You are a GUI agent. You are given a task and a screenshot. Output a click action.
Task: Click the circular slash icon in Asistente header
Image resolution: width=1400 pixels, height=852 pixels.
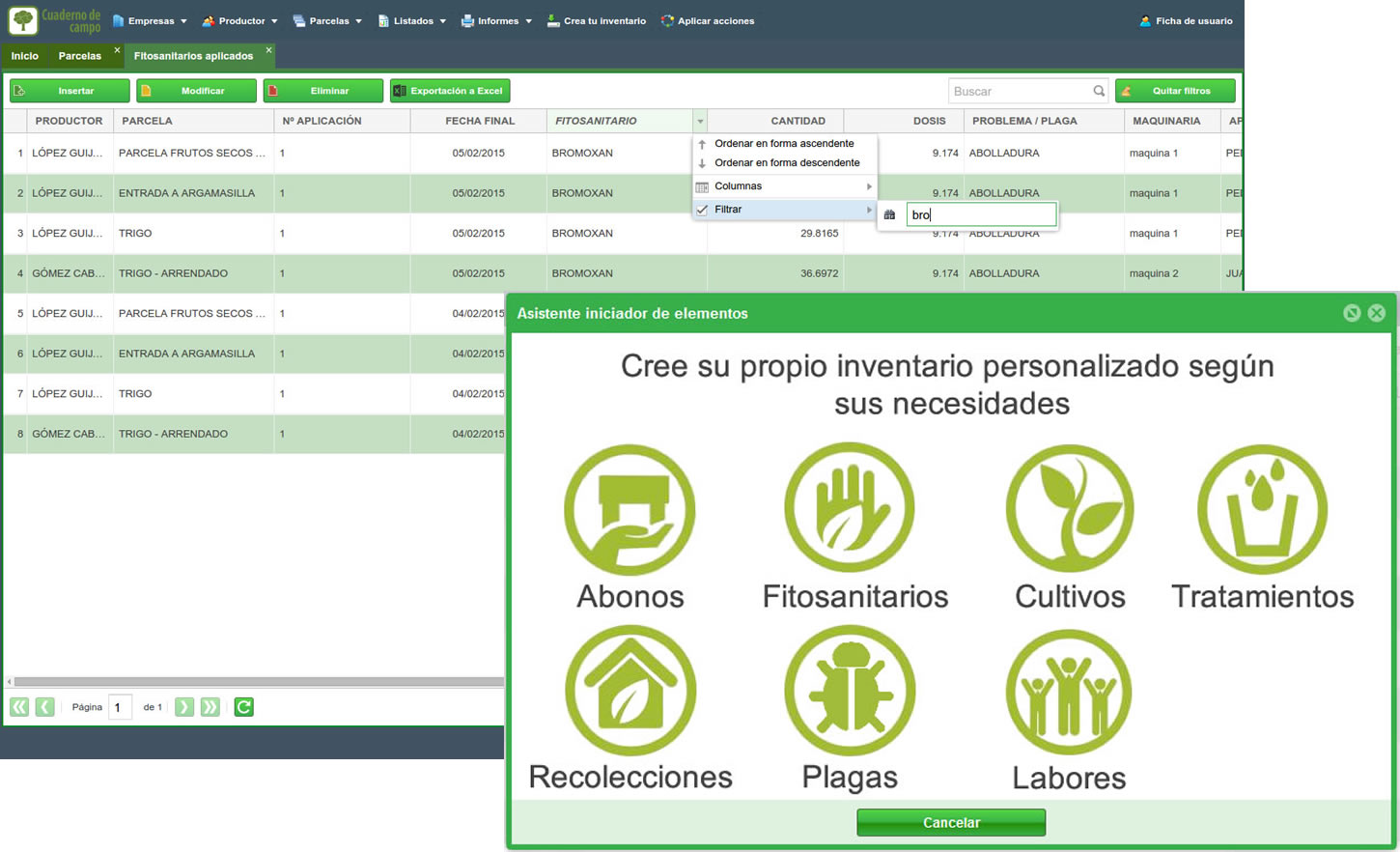click(1352, 313)
